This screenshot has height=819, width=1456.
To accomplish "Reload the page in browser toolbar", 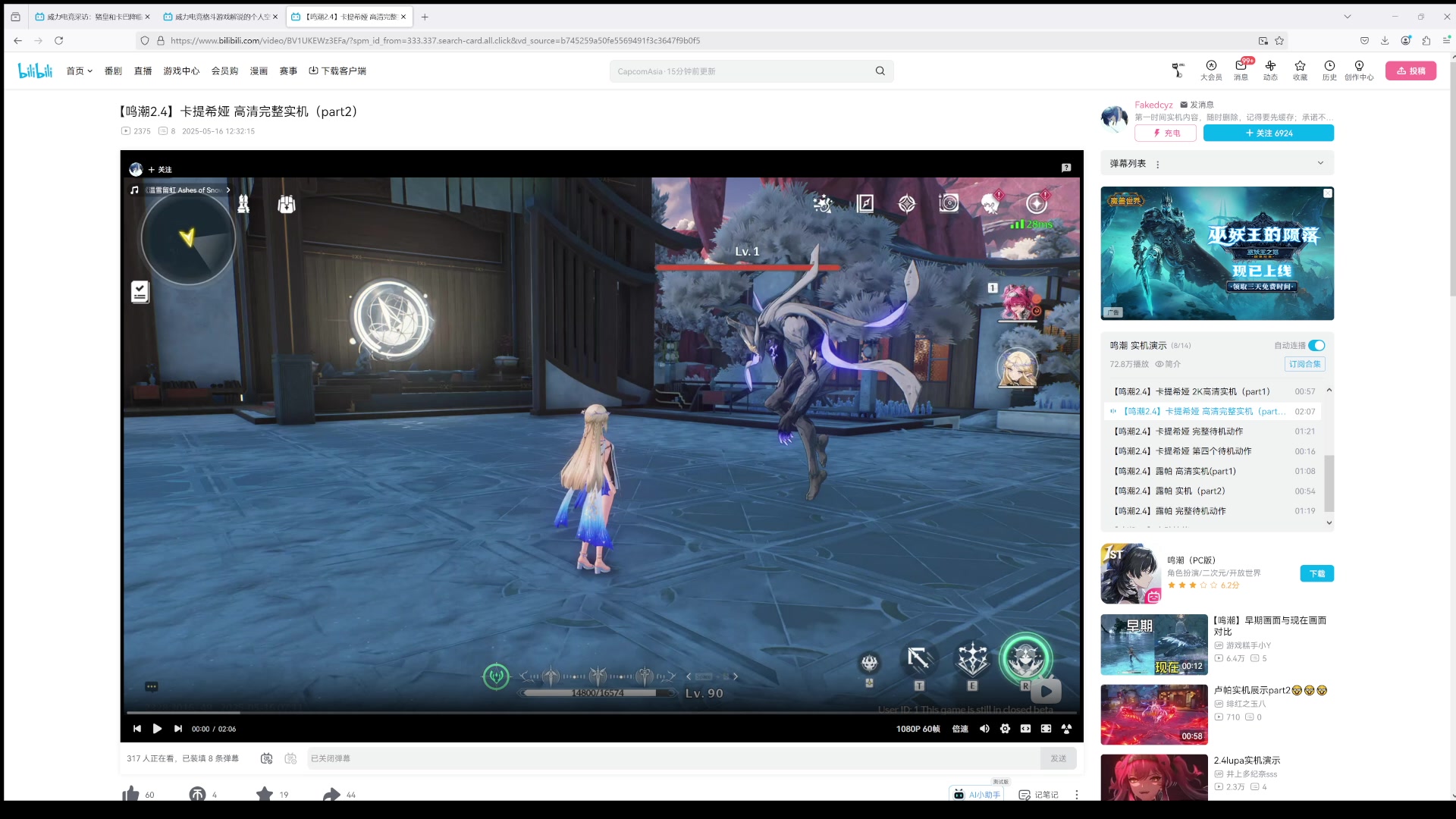I will click(x=58, y=40).
